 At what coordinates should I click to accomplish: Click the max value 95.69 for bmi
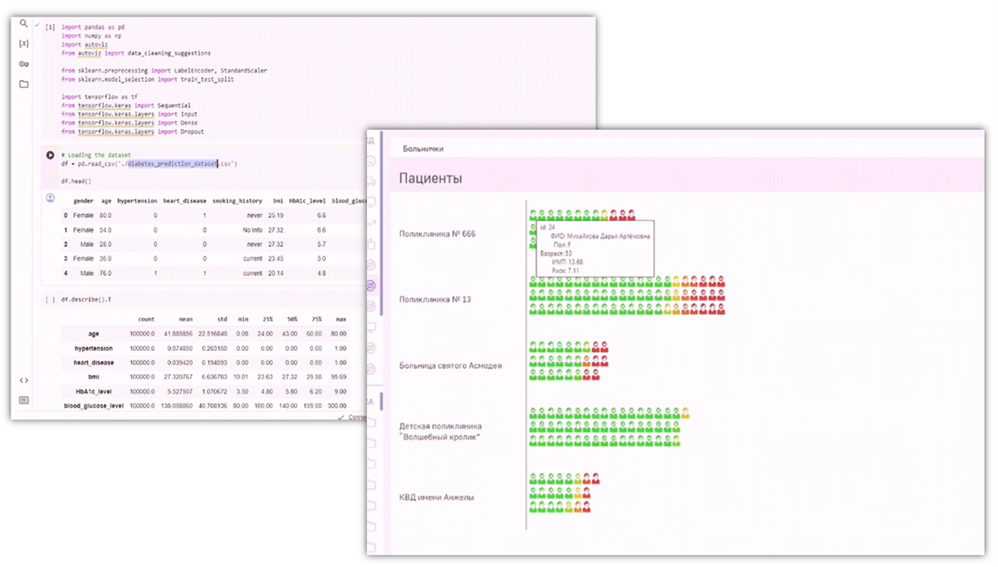(339, 377)
